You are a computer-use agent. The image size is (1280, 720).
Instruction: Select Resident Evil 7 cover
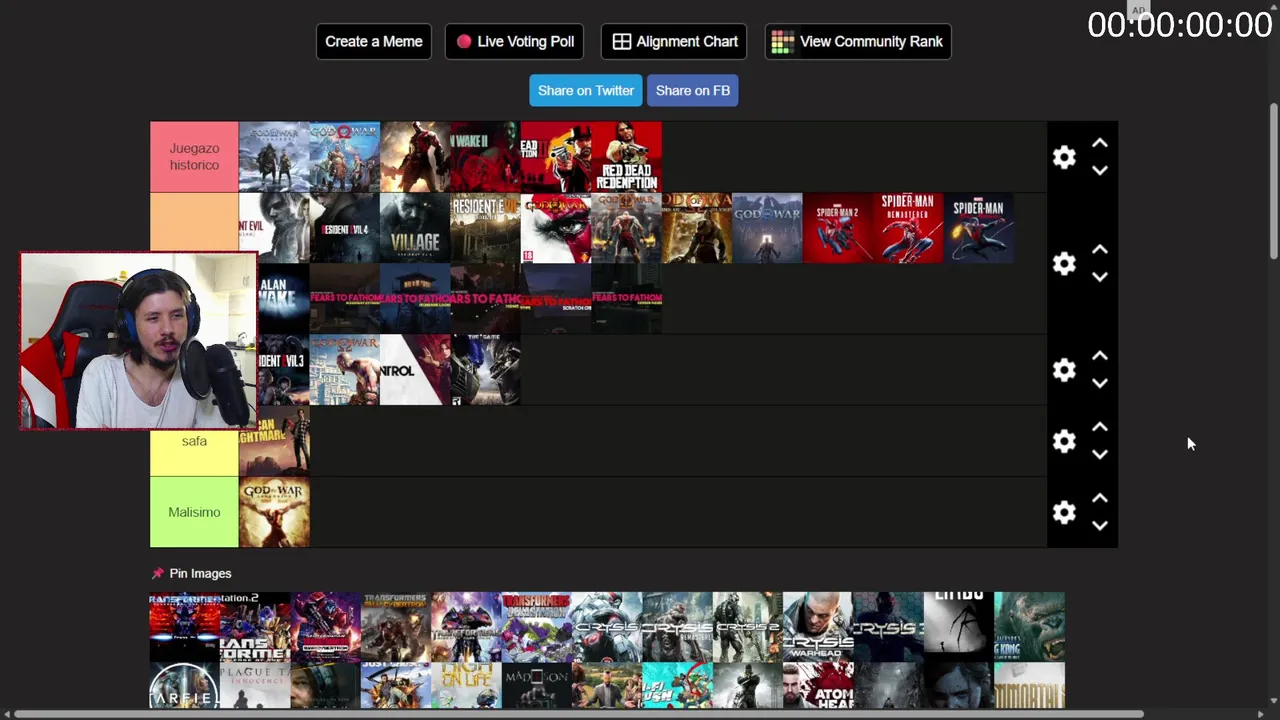[485, 228]
